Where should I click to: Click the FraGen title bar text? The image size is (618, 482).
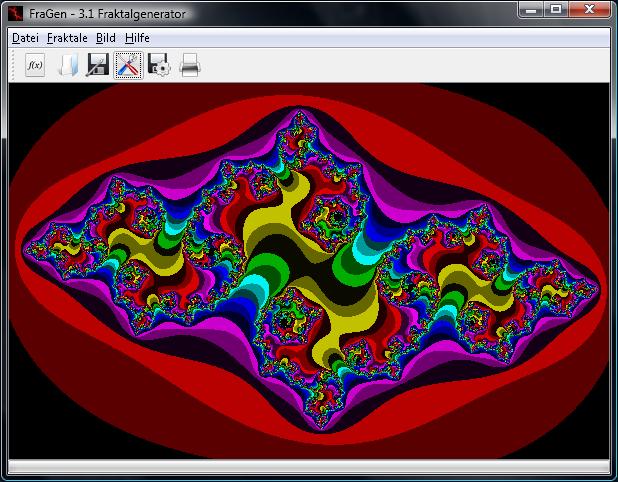(108, 14)
